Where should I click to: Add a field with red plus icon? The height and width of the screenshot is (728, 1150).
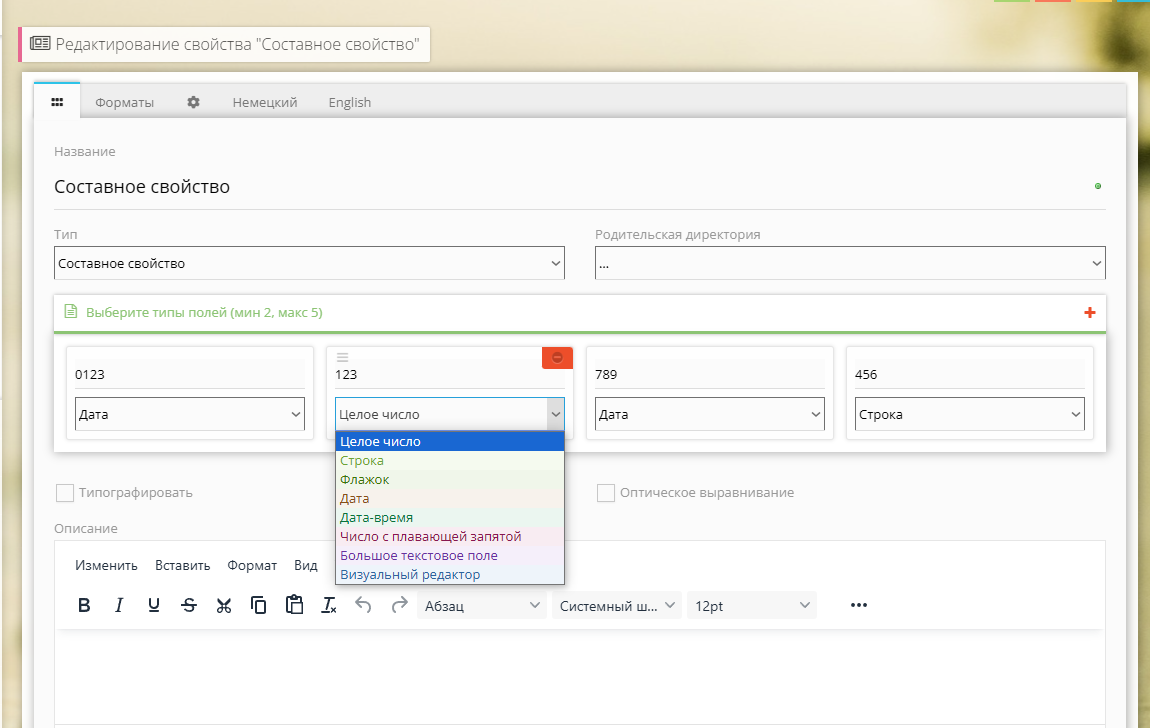pyautogui.click(x=1090, y=313)
